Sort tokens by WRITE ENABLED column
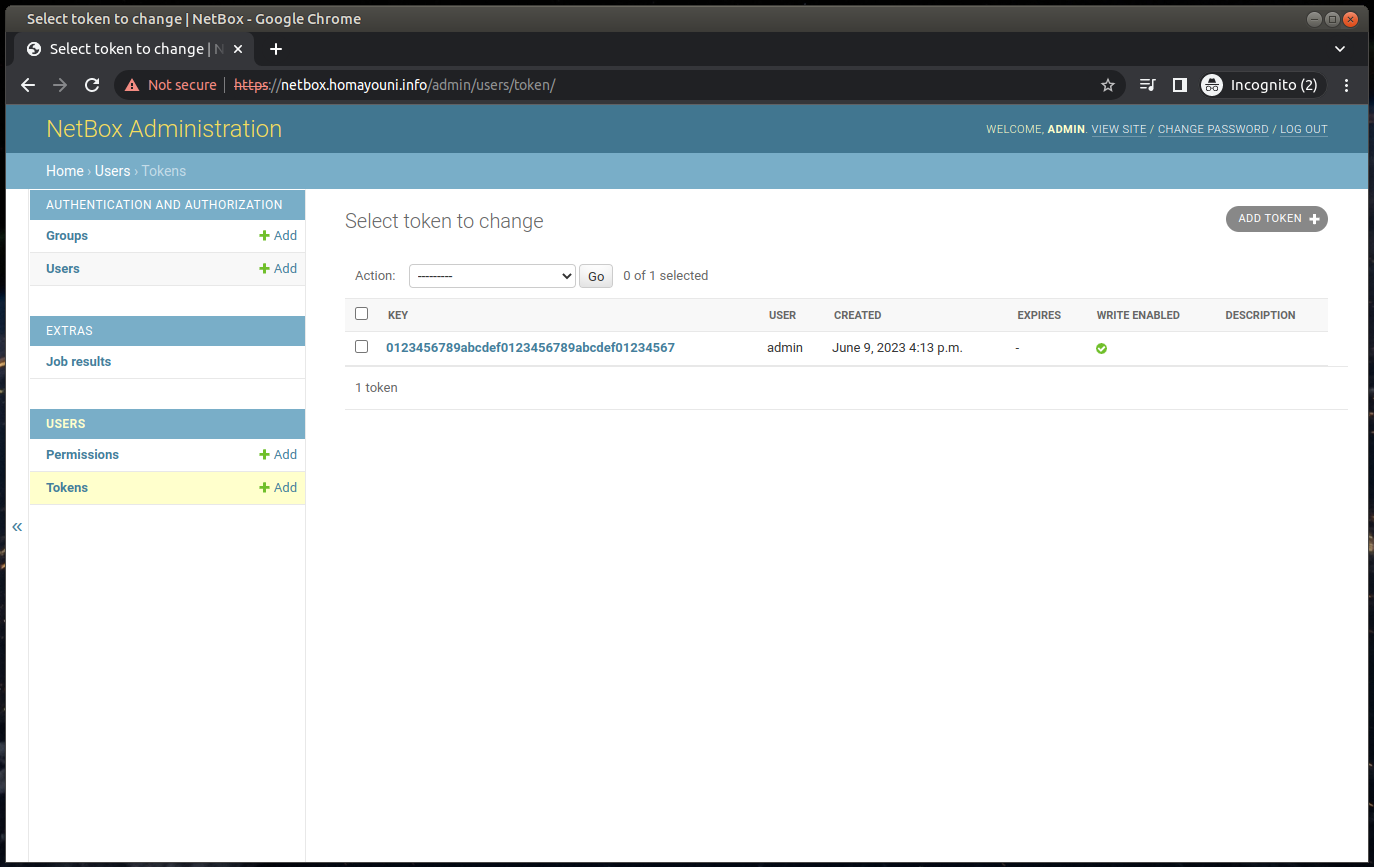 [1138, 315]
